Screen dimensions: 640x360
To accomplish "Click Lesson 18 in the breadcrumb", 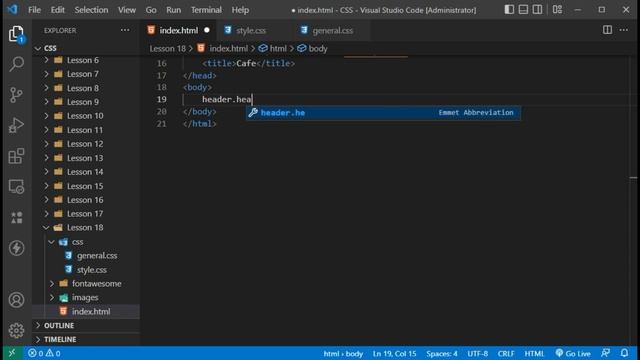I will coord(167,49).
